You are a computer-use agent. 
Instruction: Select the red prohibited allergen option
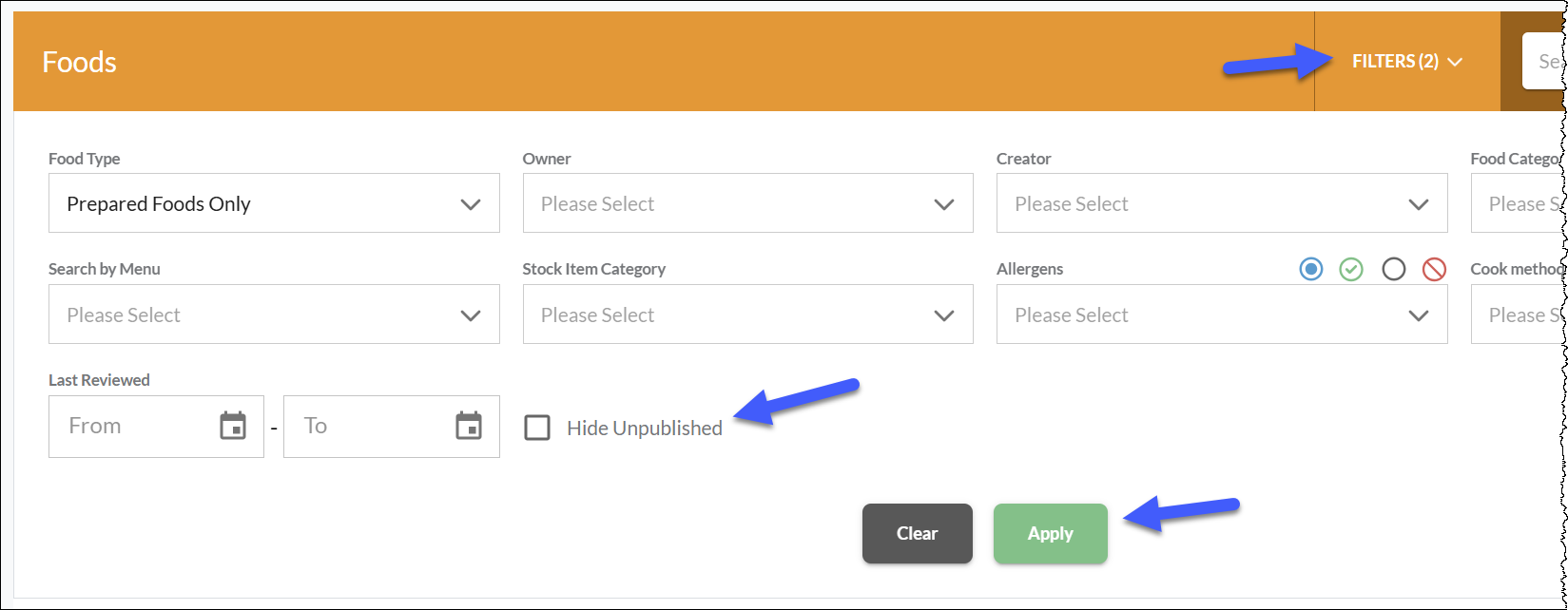coord(1434,270)
